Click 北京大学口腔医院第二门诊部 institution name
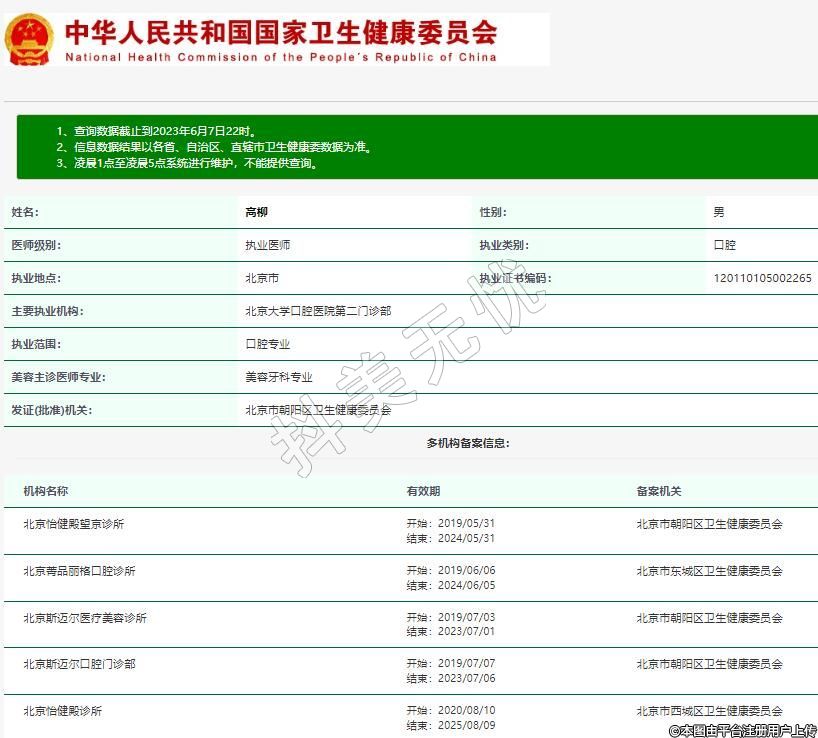The height and width of the screenshot is (738, 818). pyautogui.click(x=318, y=311)
